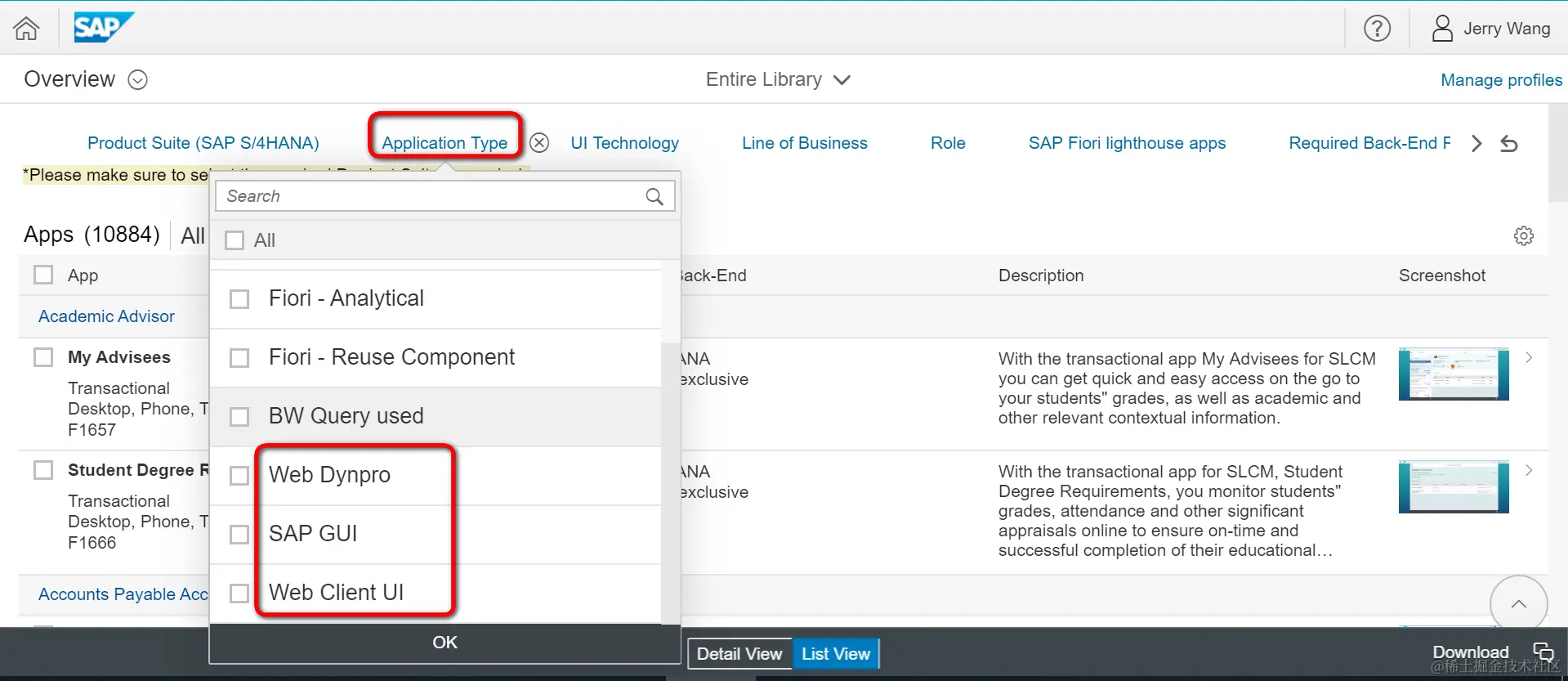Click the magnifier search icon

654,196
